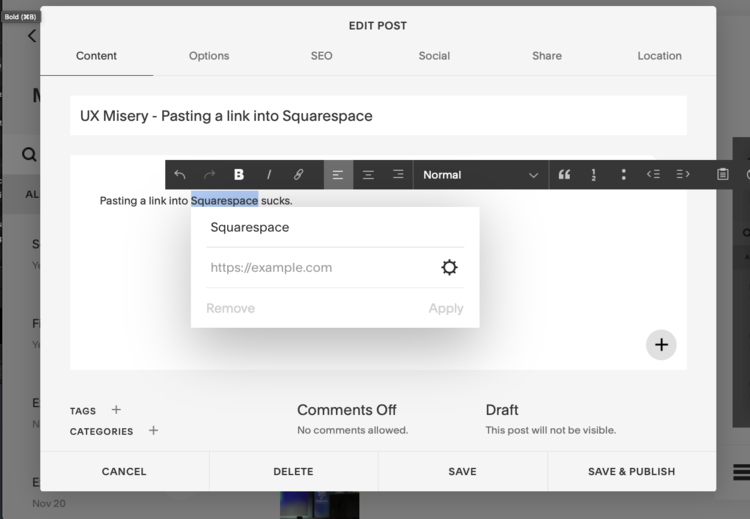Click the link text field Squarespace
Image resolution: width=750 pixels, height=519 pixels.
335,227
